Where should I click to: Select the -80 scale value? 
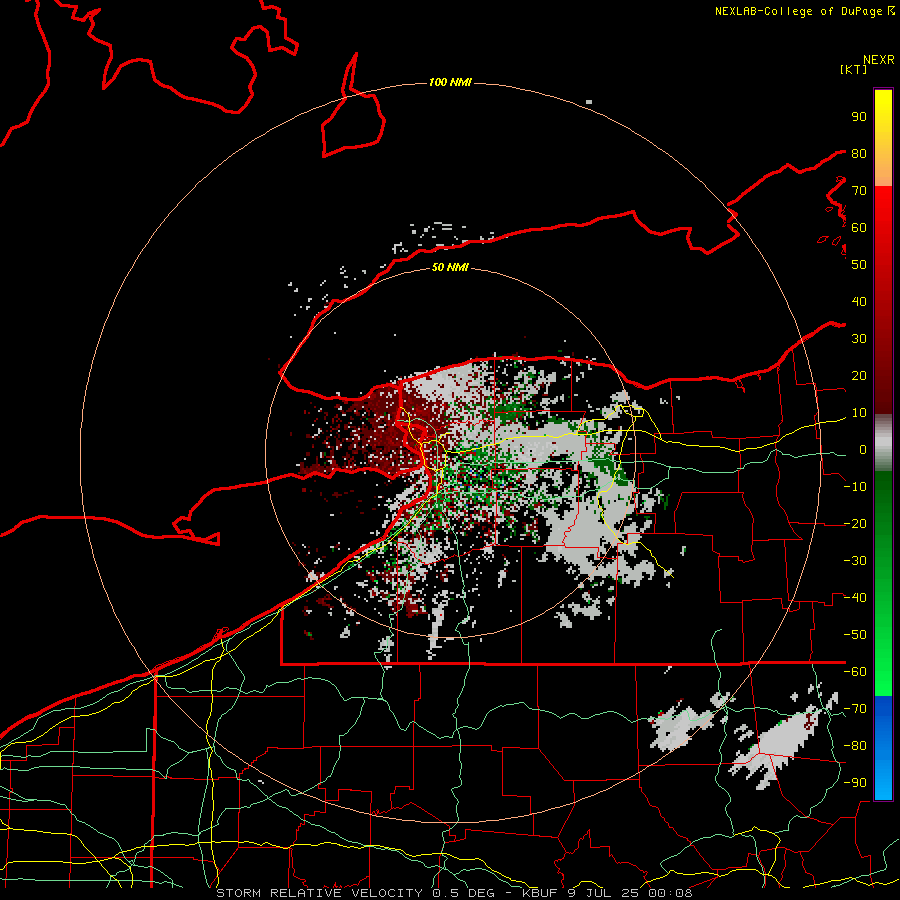(856, 746)
